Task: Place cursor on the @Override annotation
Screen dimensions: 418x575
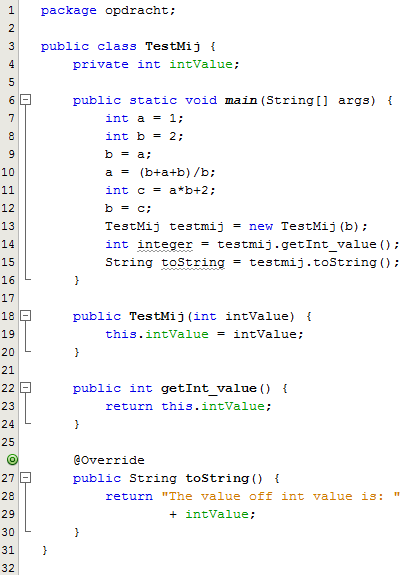Action: [109, 460]
